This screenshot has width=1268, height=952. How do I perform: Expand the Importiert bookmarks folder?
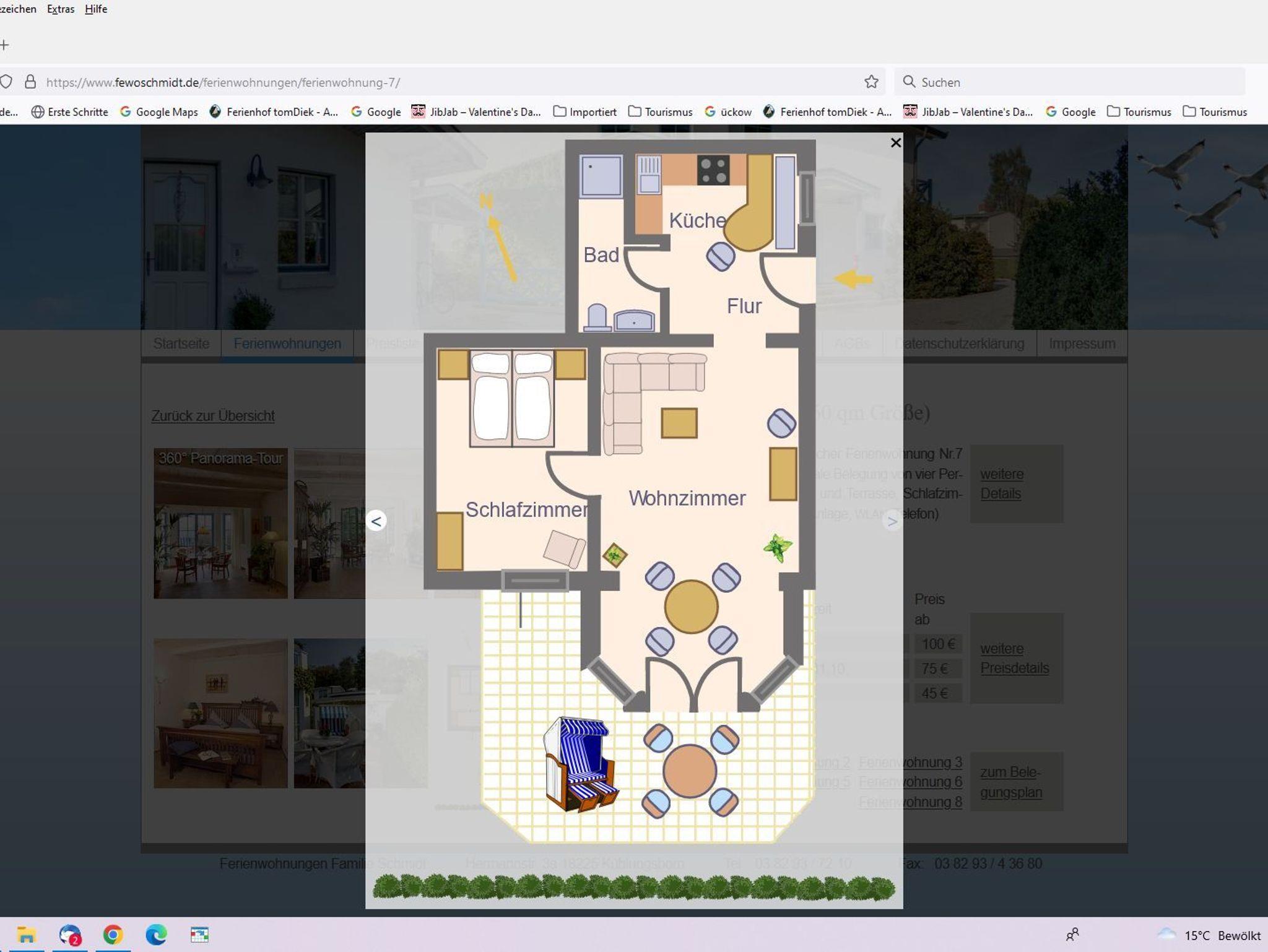pyautogui.click(x=585, y=112)
